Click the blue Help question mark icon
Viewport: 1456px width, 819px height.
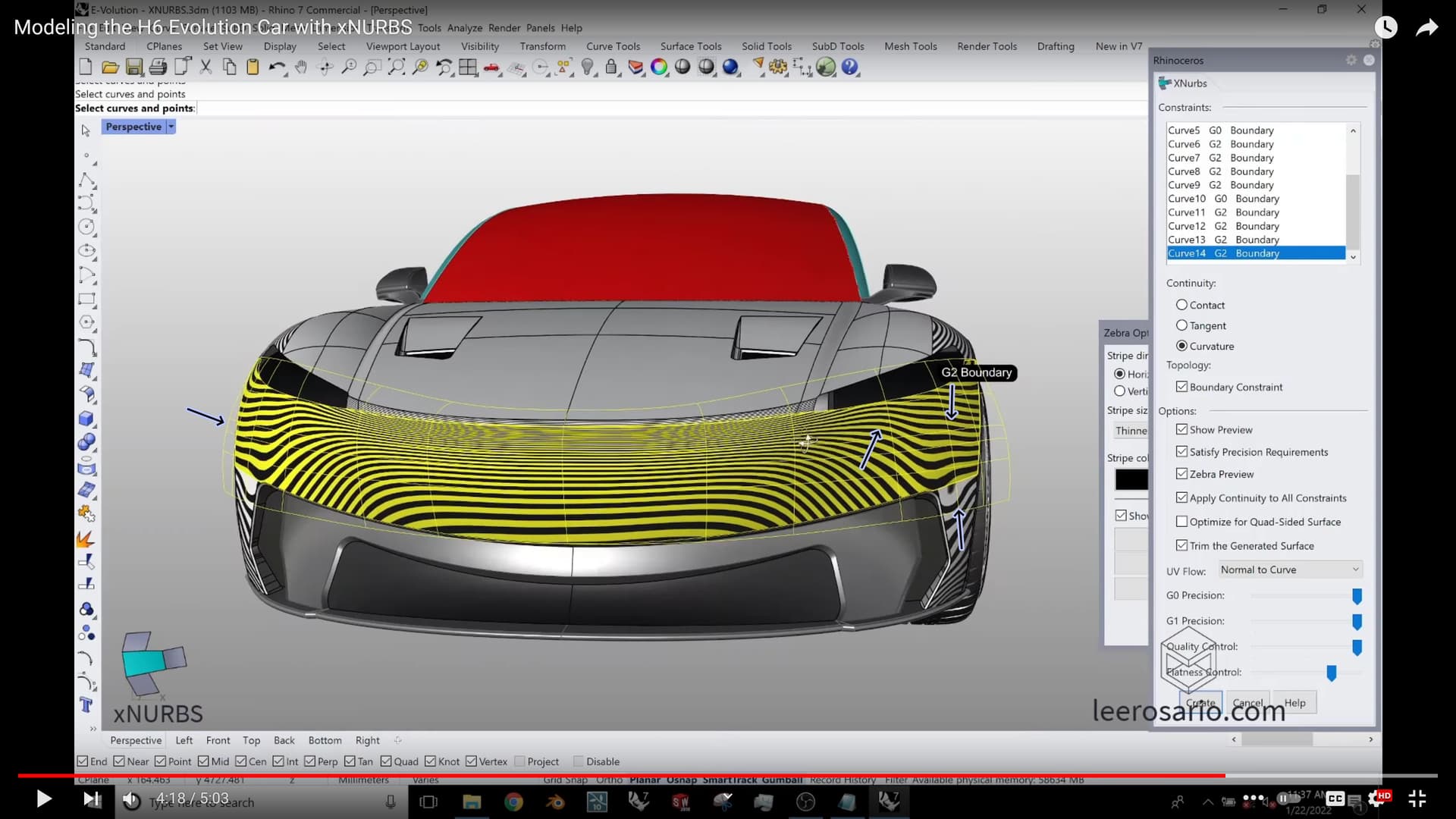(850, 67)
